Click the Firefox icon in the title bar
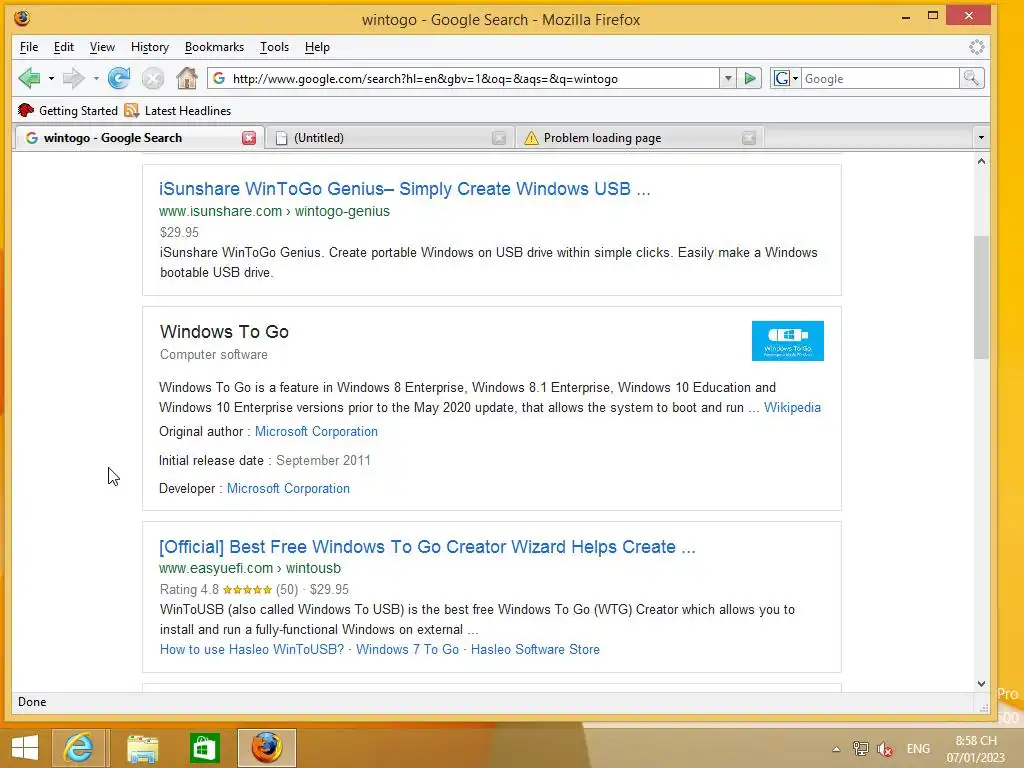This screenshot has height=768, width=1024. (22, 18)
